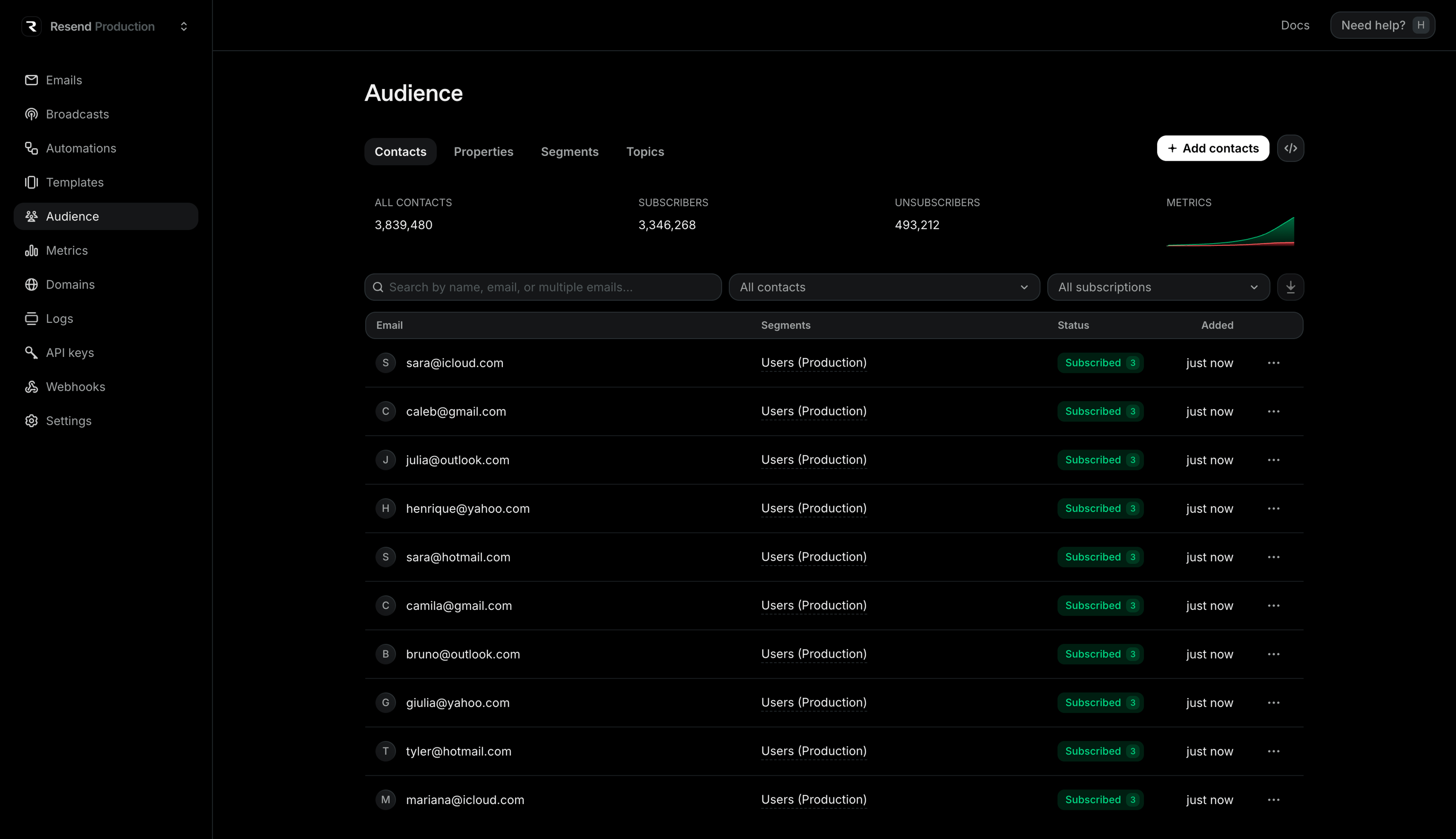The image size is (1456, 839).
Task: Open the Docs link
Action: point(1295,25)
